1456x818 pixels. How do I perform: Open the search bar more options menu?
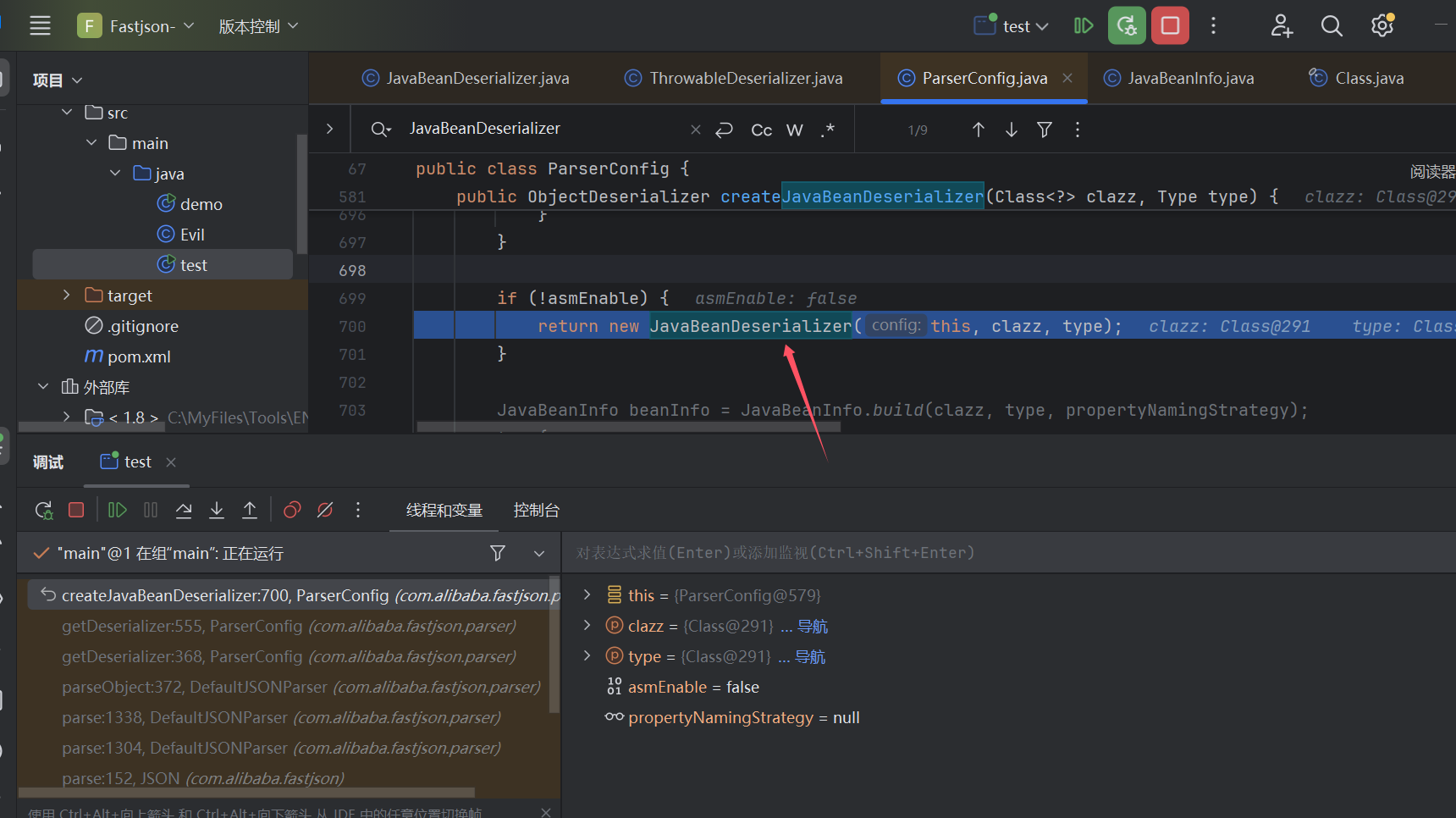(1077, 130)
